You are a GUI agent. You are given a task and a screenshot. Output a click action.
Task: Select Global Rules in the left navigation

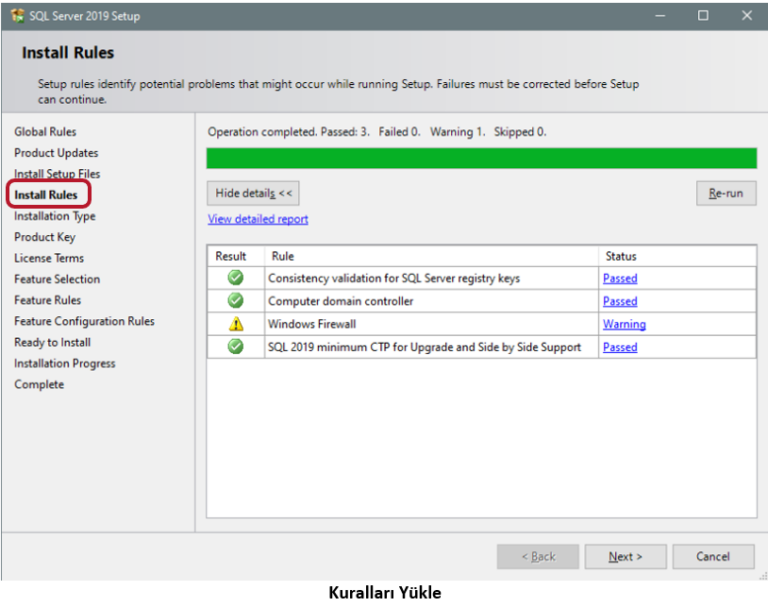(45, 131)
